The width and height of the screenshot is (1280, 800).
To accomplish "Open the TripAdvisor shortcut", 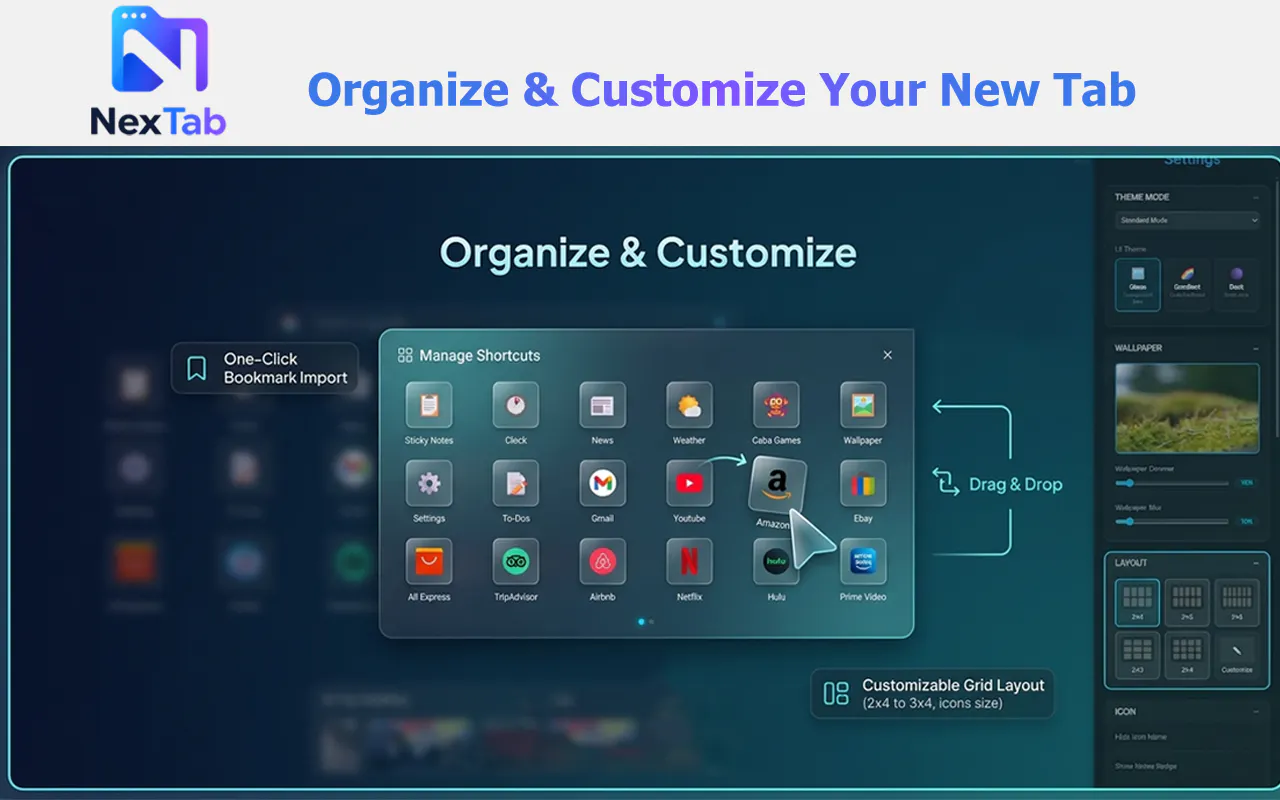I will click(x=516, y=562).
